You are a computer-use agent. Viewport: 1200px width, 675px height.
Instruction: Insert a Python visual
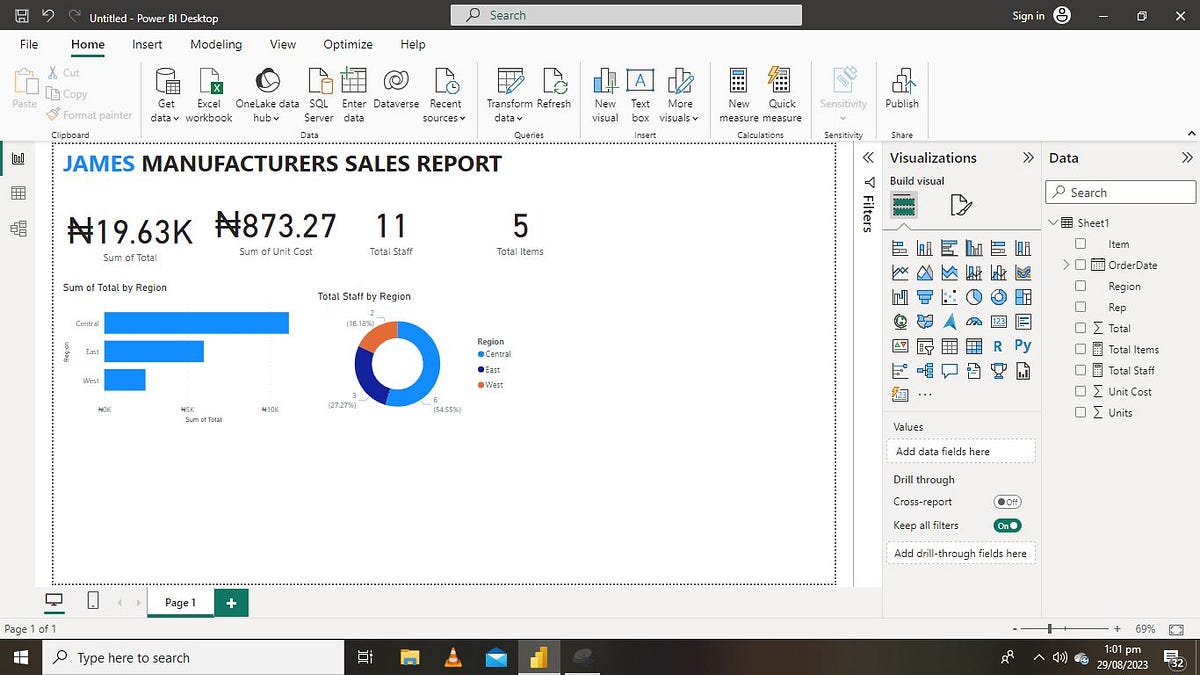click(1022, 345)
